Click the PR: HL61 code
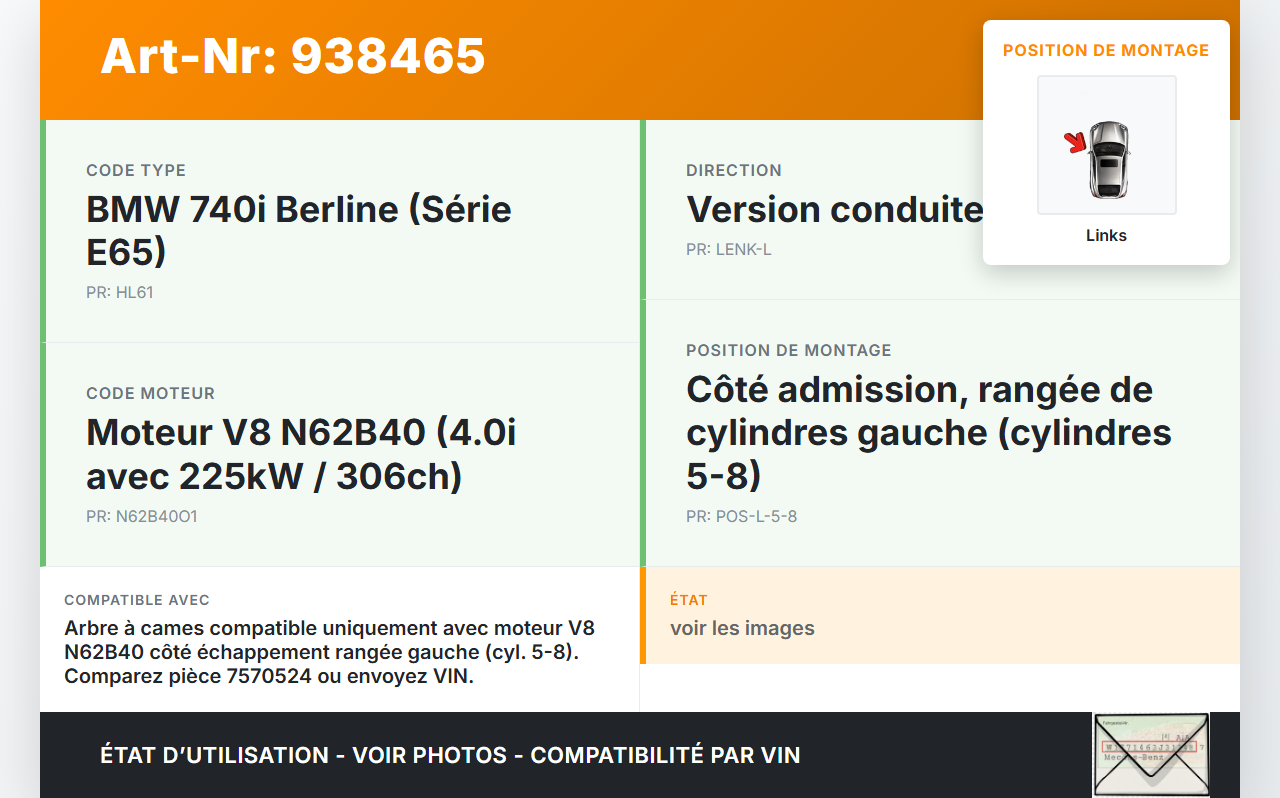 (x=120, y=293)
